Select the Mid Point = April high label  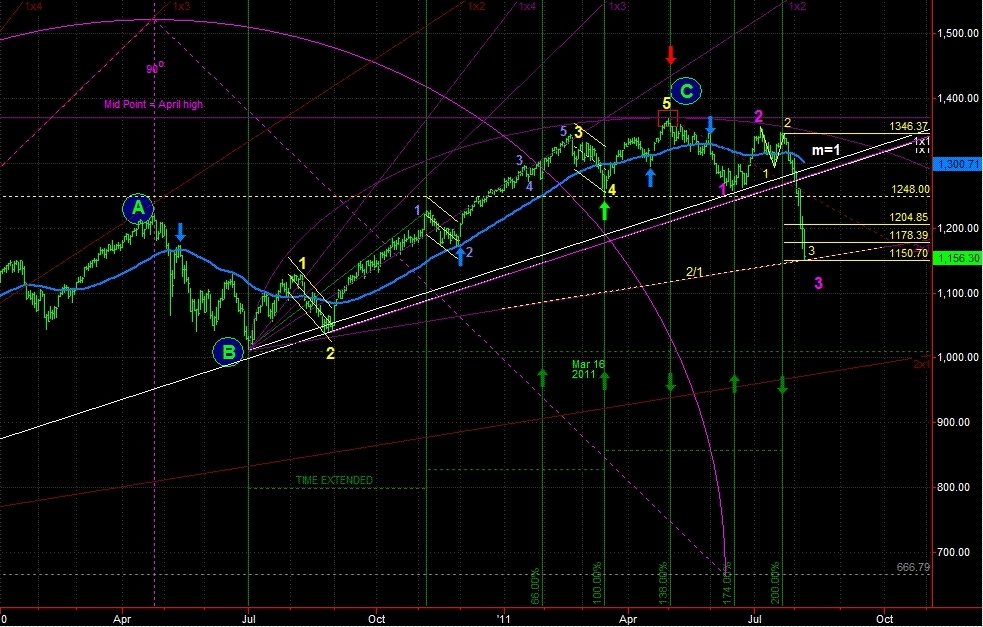click(x=153, y=104)
